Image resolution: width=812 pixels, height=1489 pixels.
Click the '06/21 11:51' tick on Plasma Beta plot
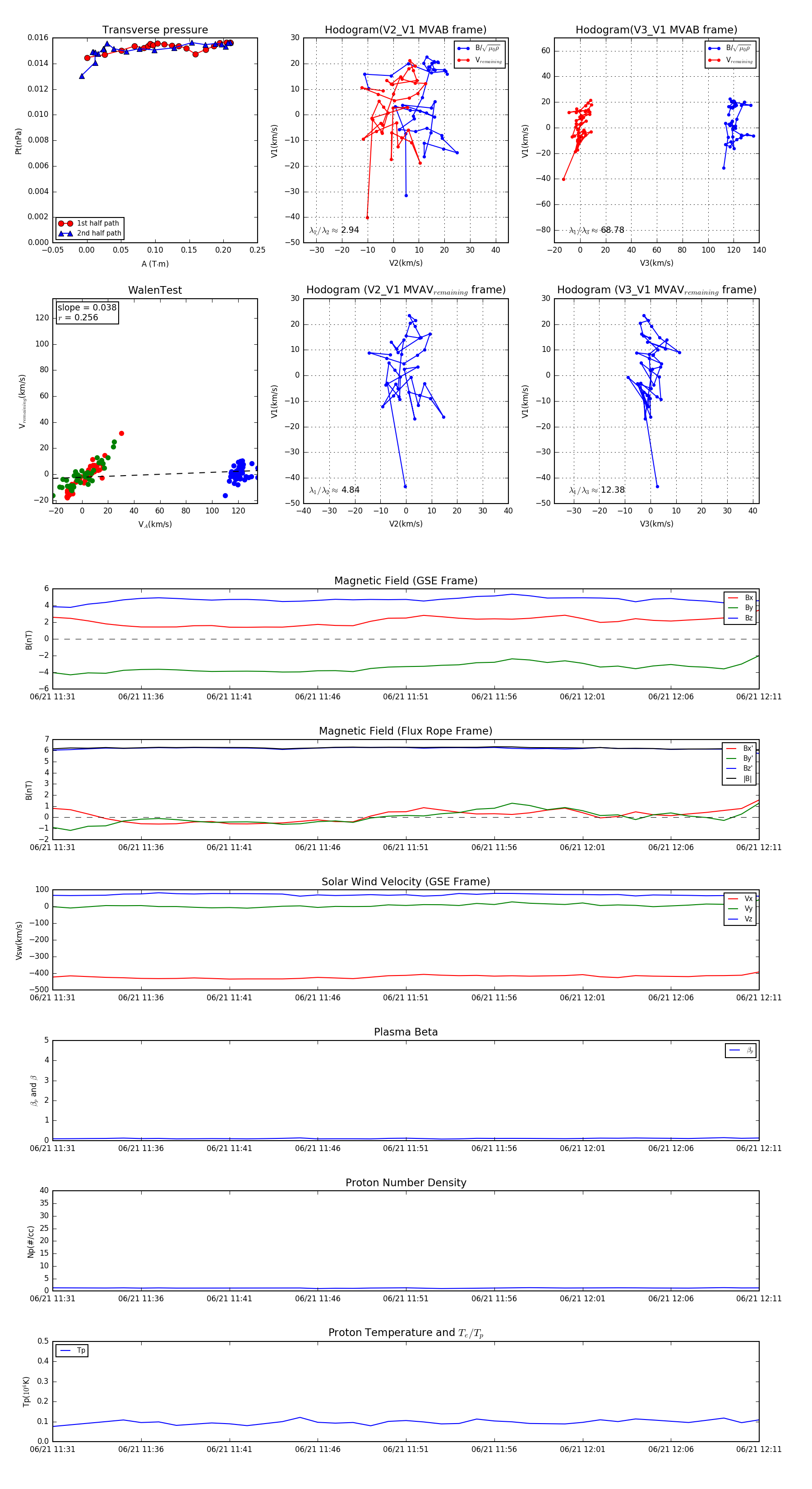click(406, 1148)
